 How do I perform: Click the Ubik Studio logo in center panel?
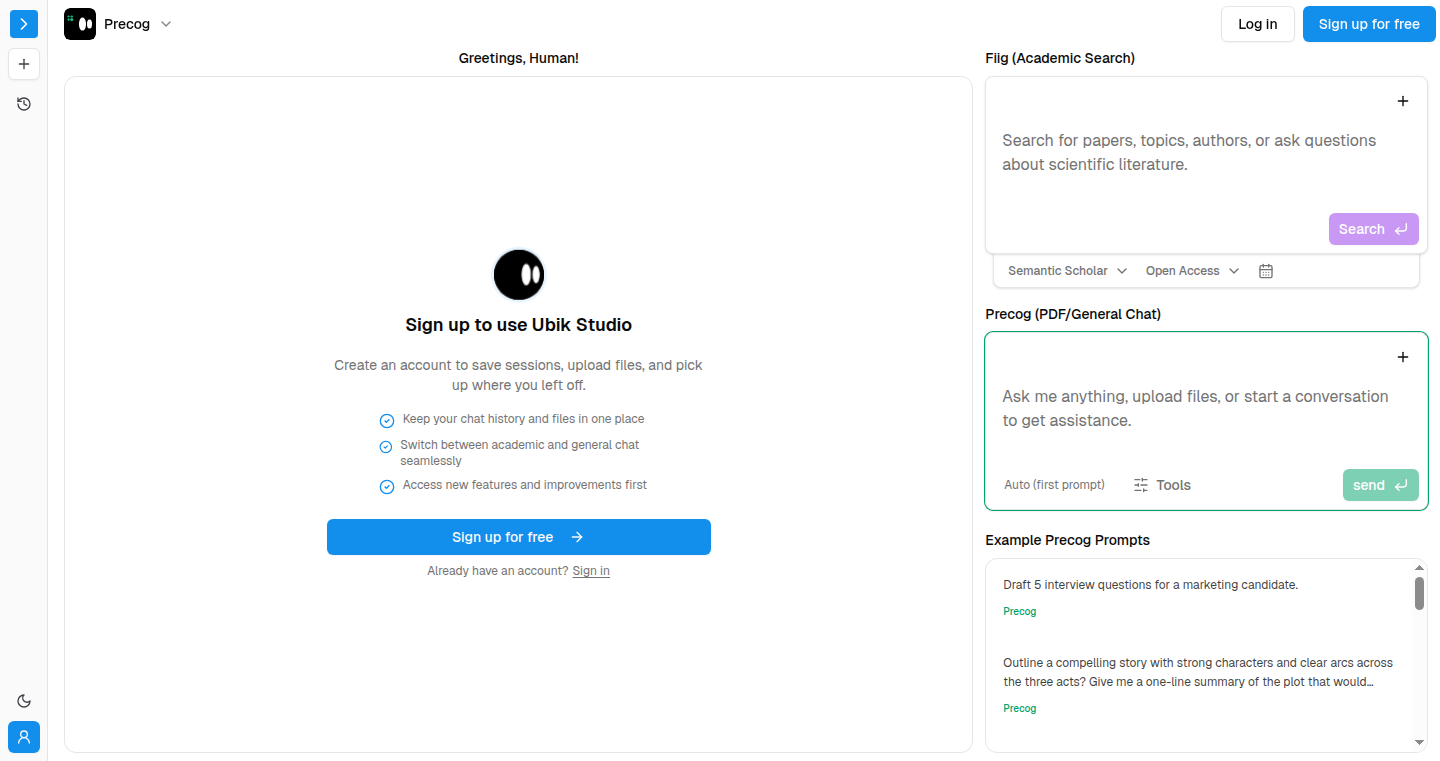(519, 275)
